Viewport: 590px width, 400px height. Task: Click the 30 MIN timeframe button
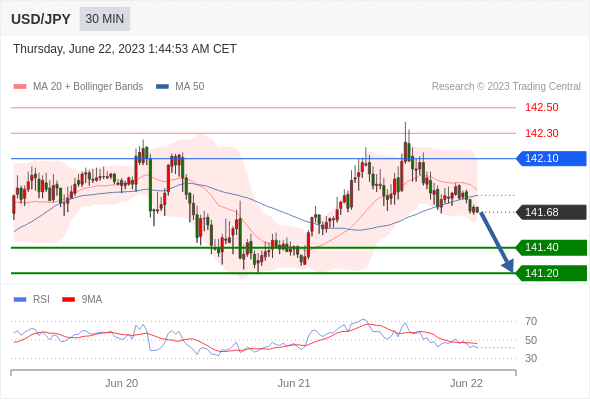(105, 19)
